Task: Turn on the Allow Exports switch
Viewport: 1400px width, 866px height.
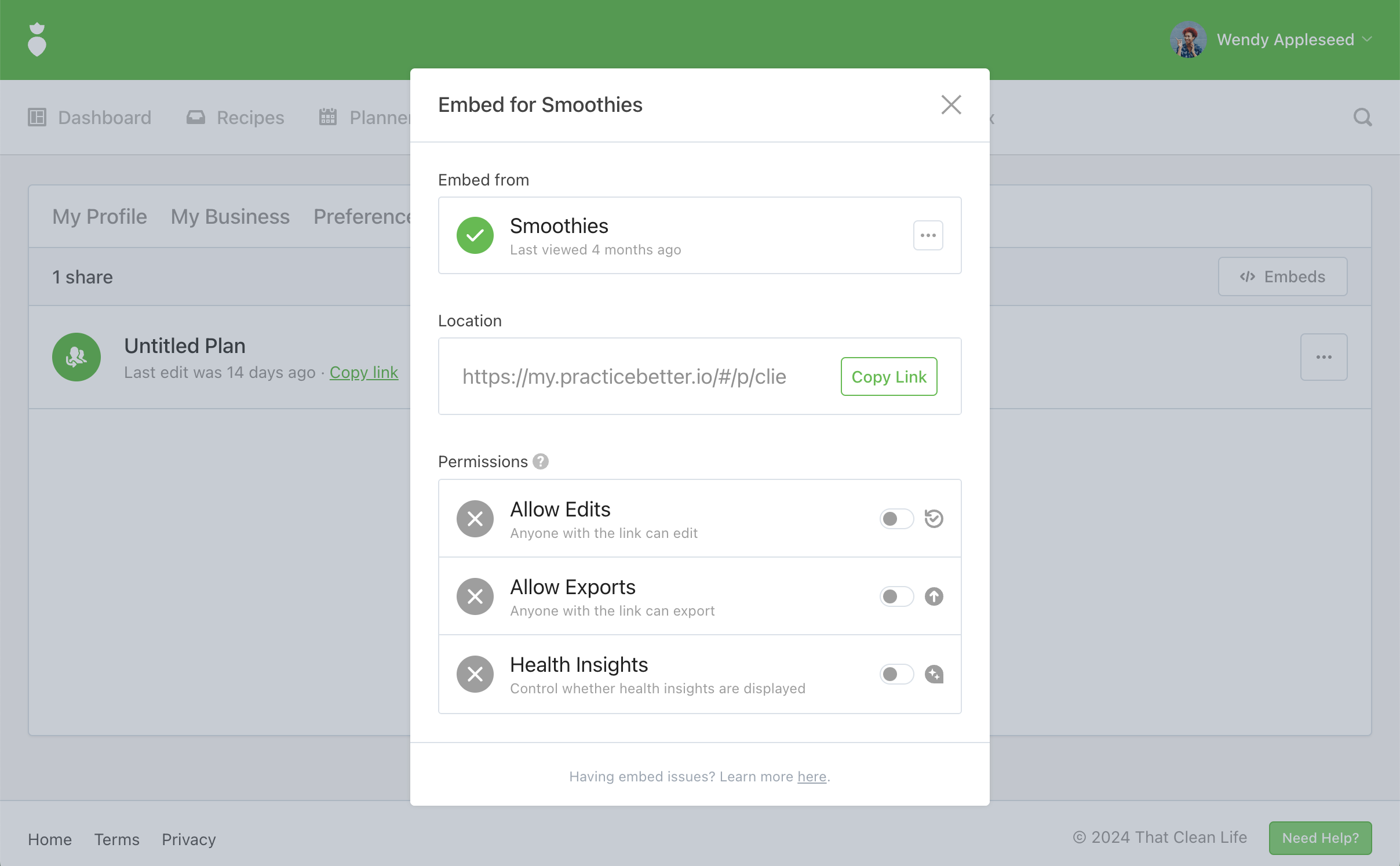Action: tap(896, 596)
